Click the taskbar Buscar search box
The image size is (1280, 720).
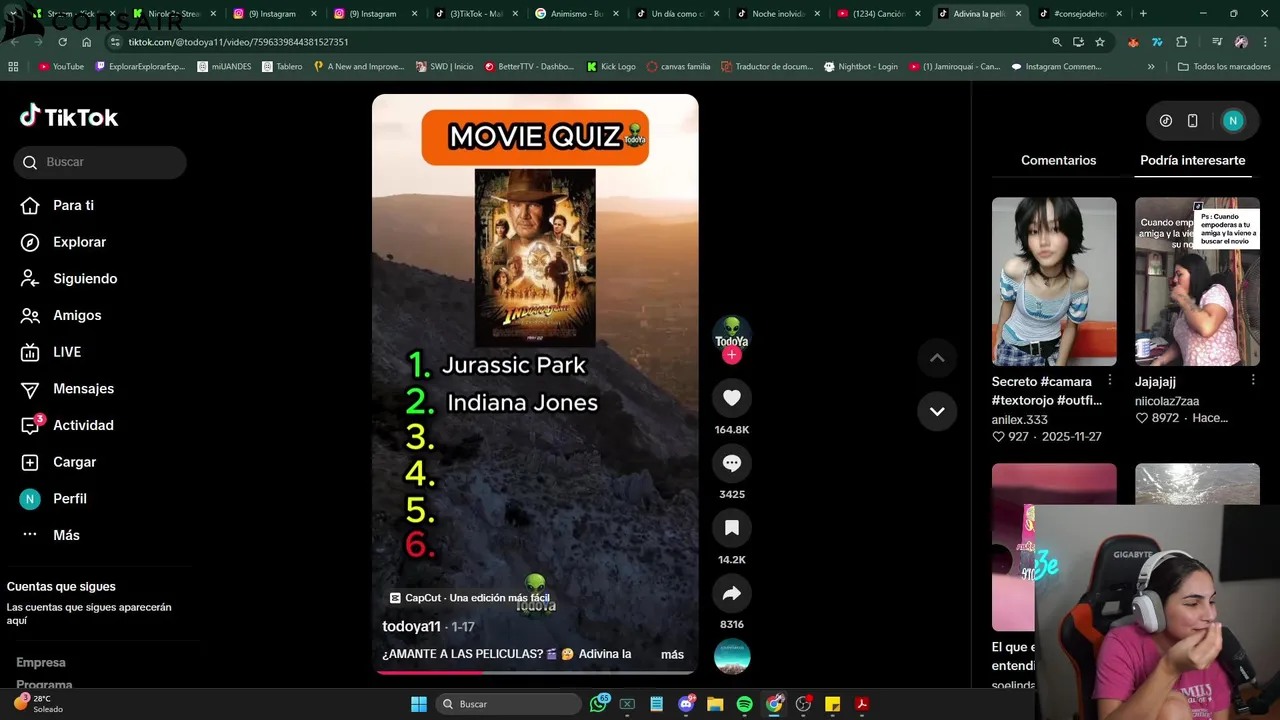(510, 704)
